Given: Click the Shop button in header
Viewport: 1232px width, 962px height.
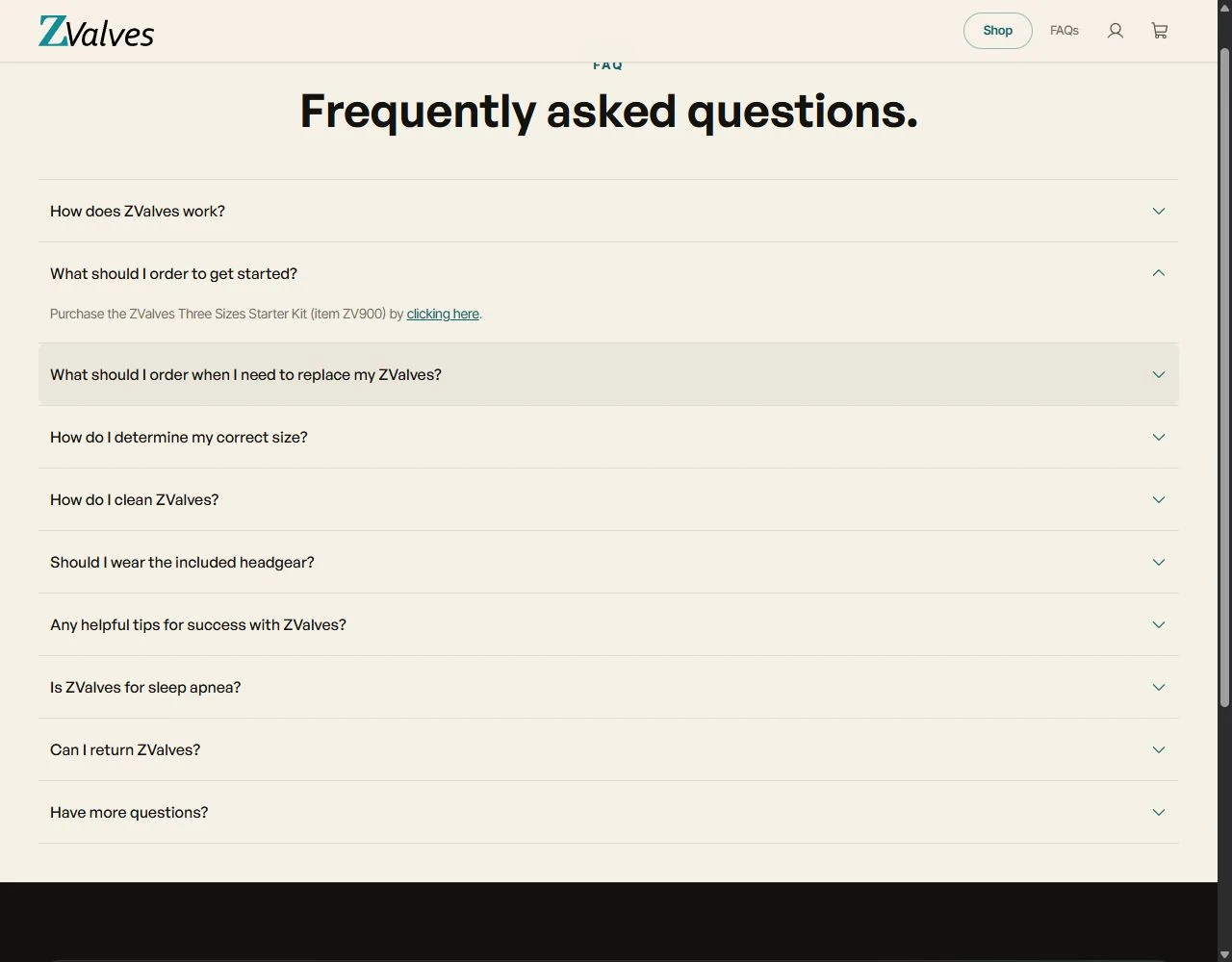Looking at the screenshot, I should point(998,31).
